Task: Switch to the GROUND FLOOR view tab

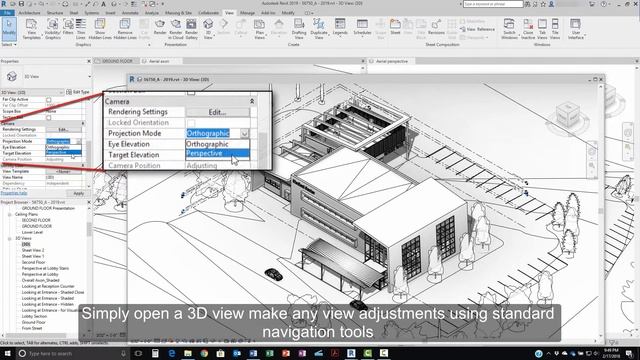Action: 118,61
